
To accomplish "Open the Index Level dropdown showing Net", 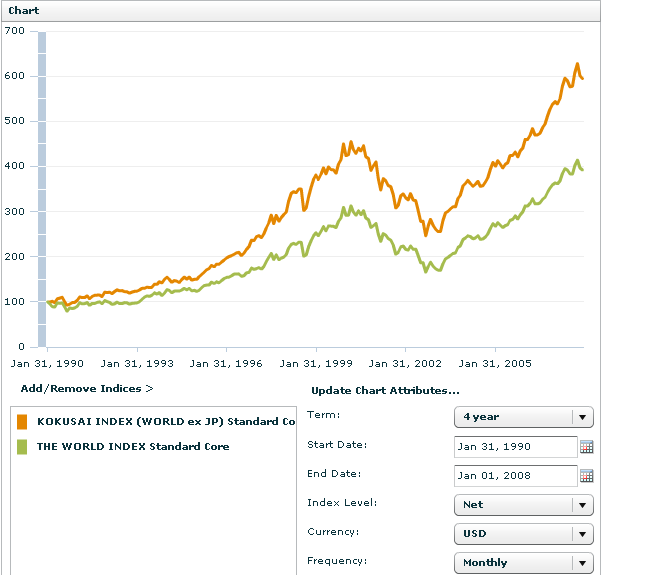I will coord(524,505).
